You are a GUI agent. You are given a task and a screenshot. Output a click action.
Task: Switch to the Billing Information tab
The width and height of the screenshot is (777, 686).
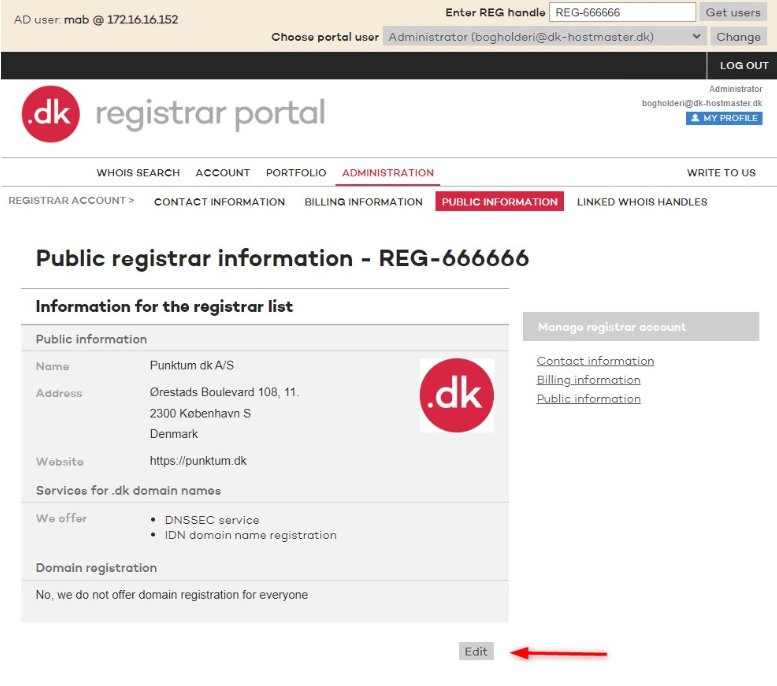click(363, 202)
